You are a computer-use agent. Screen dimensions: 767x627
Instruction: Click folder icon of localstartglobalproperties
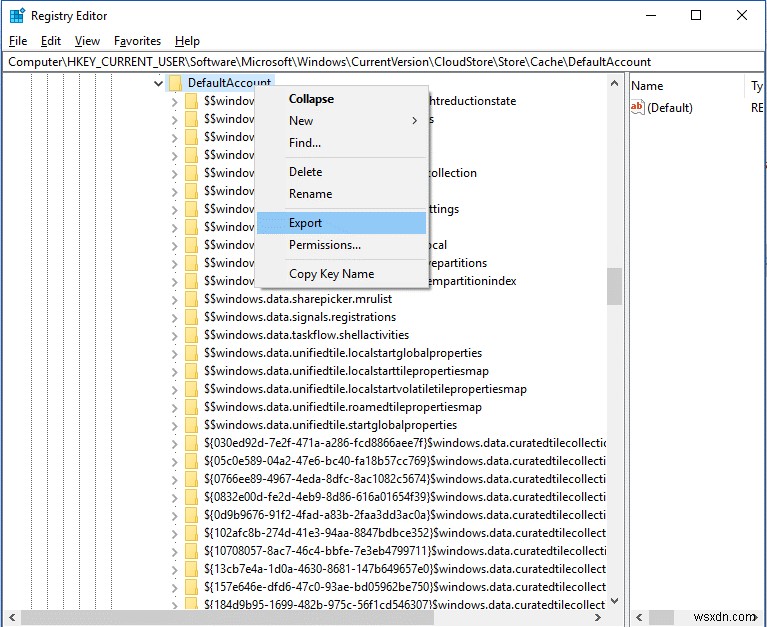(x=191, y=353)
